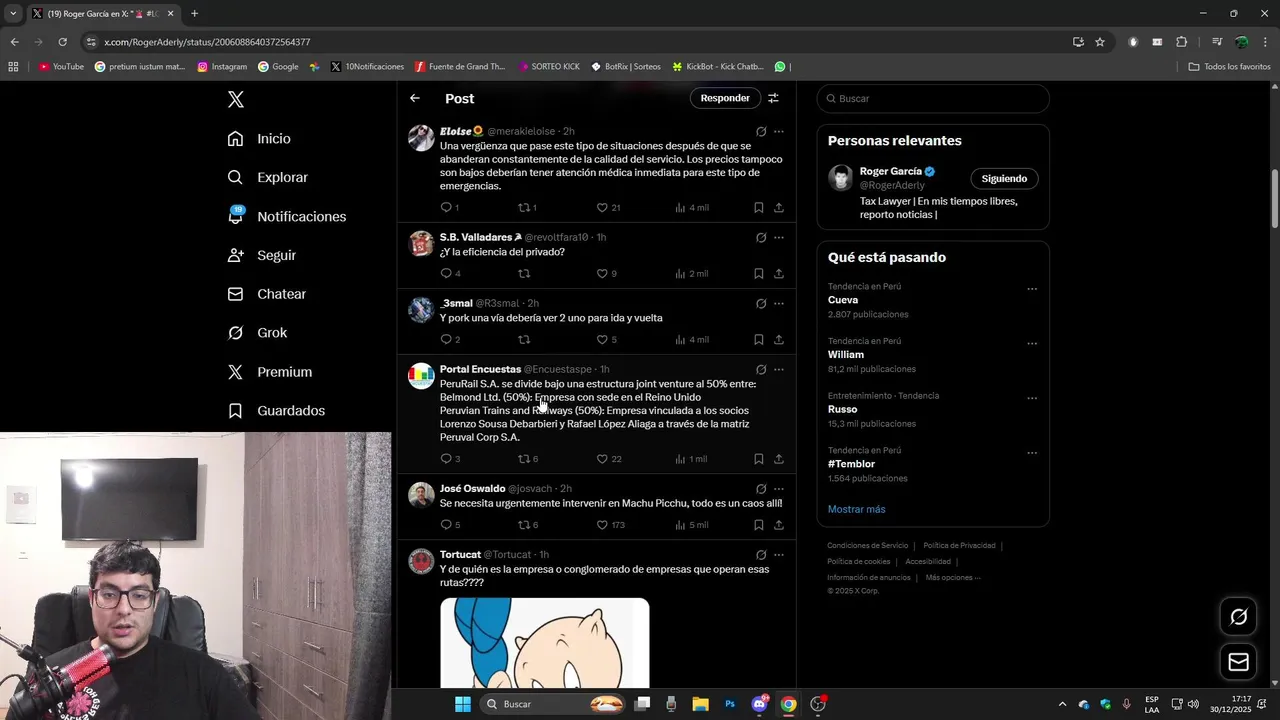Open Tortucat's attached image
This screenshot has width=1280, height=720.
pos(545,643)
